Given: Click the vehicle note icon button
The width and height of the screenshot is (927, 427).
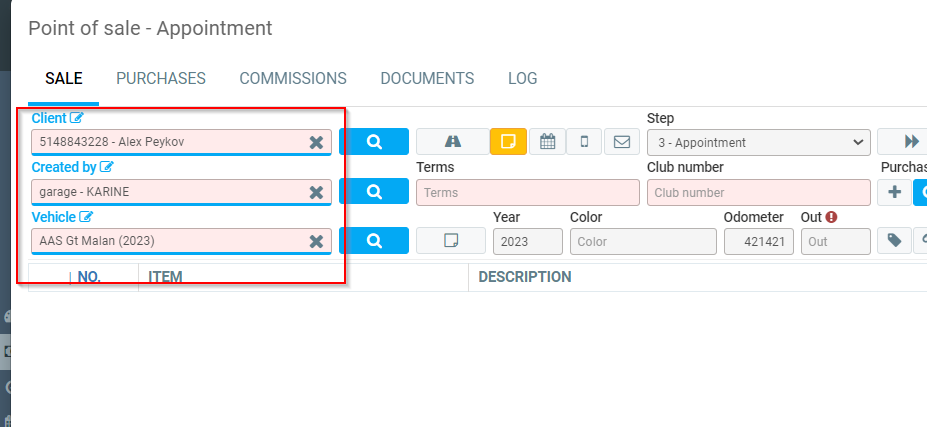Looking at the screenshot, I should 451,241.
